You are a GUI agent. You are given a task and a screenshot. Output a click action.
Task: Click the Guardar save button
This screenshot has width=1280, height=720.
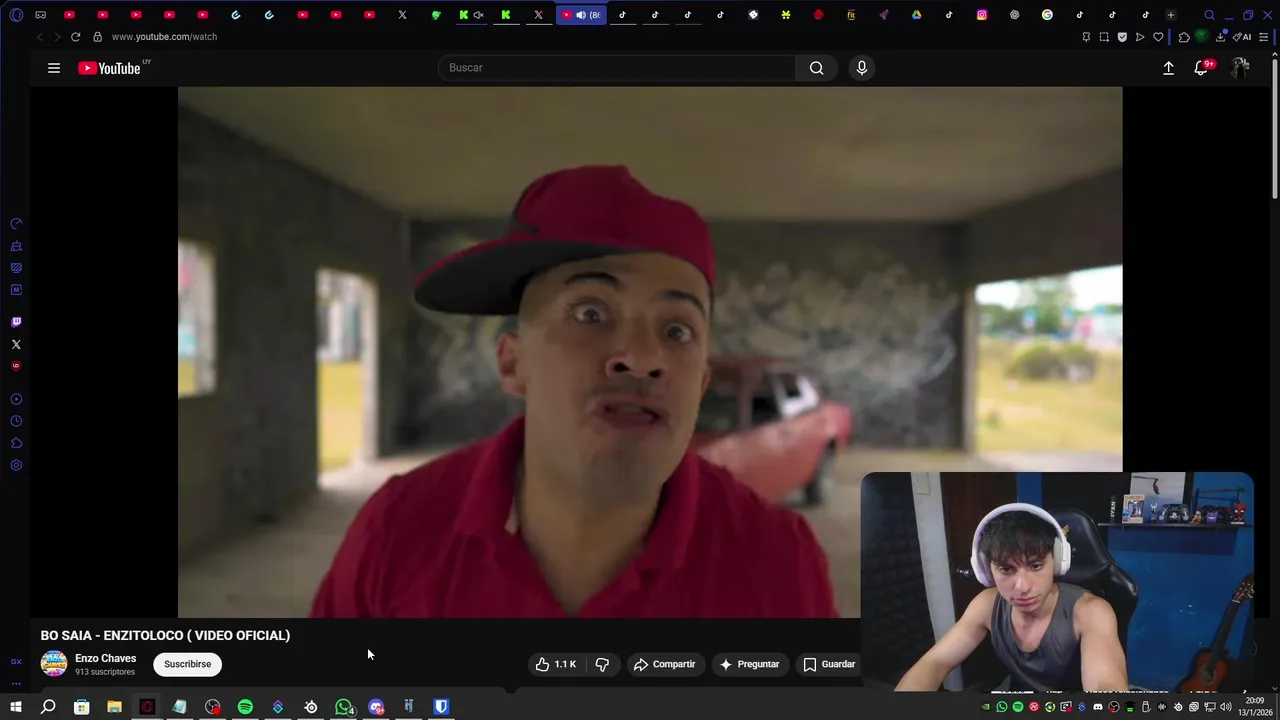829,664
